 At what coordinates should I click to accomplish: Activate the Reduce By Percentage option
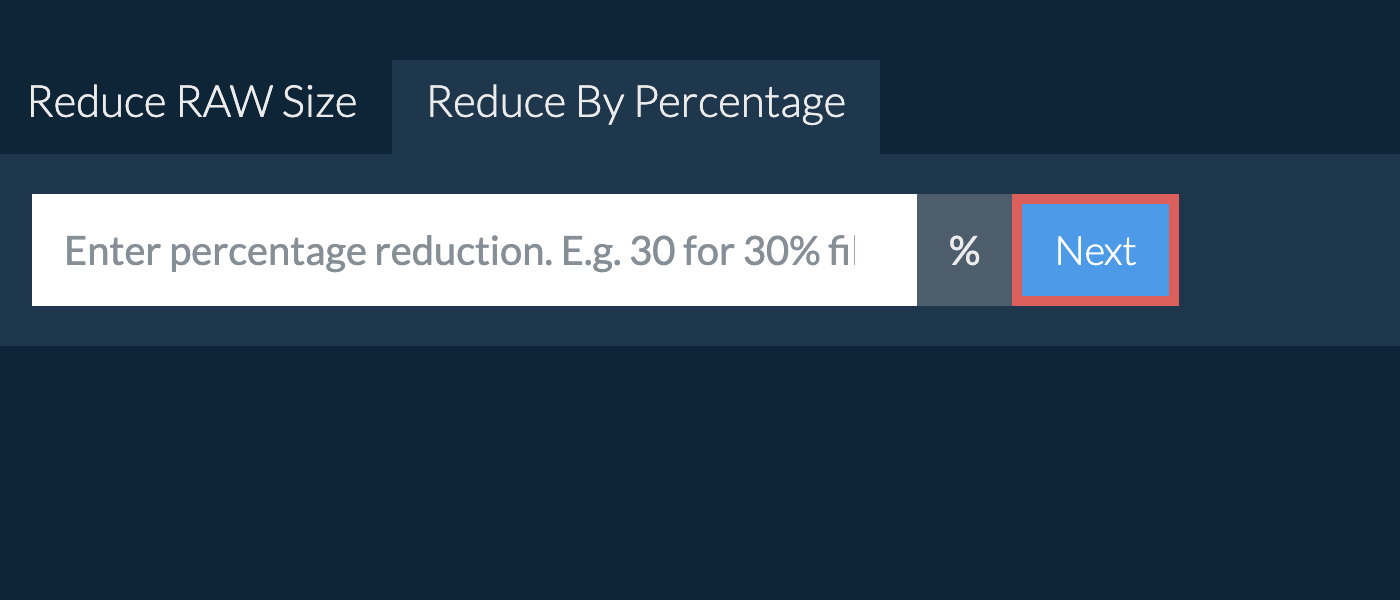[636, 103]
